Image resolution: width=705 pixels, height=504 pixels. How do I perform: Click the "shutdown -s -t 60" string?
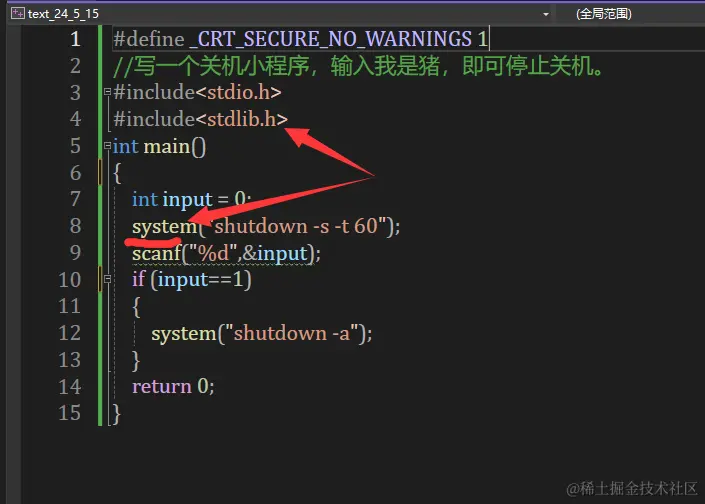tap(296, 226)
